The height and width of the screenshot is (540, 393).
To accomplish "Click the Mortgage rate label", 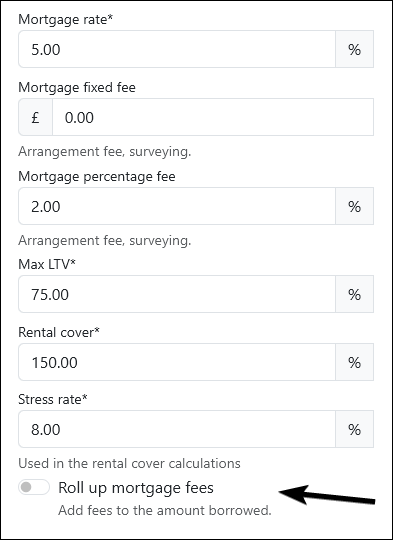I will tap(65, 20).
